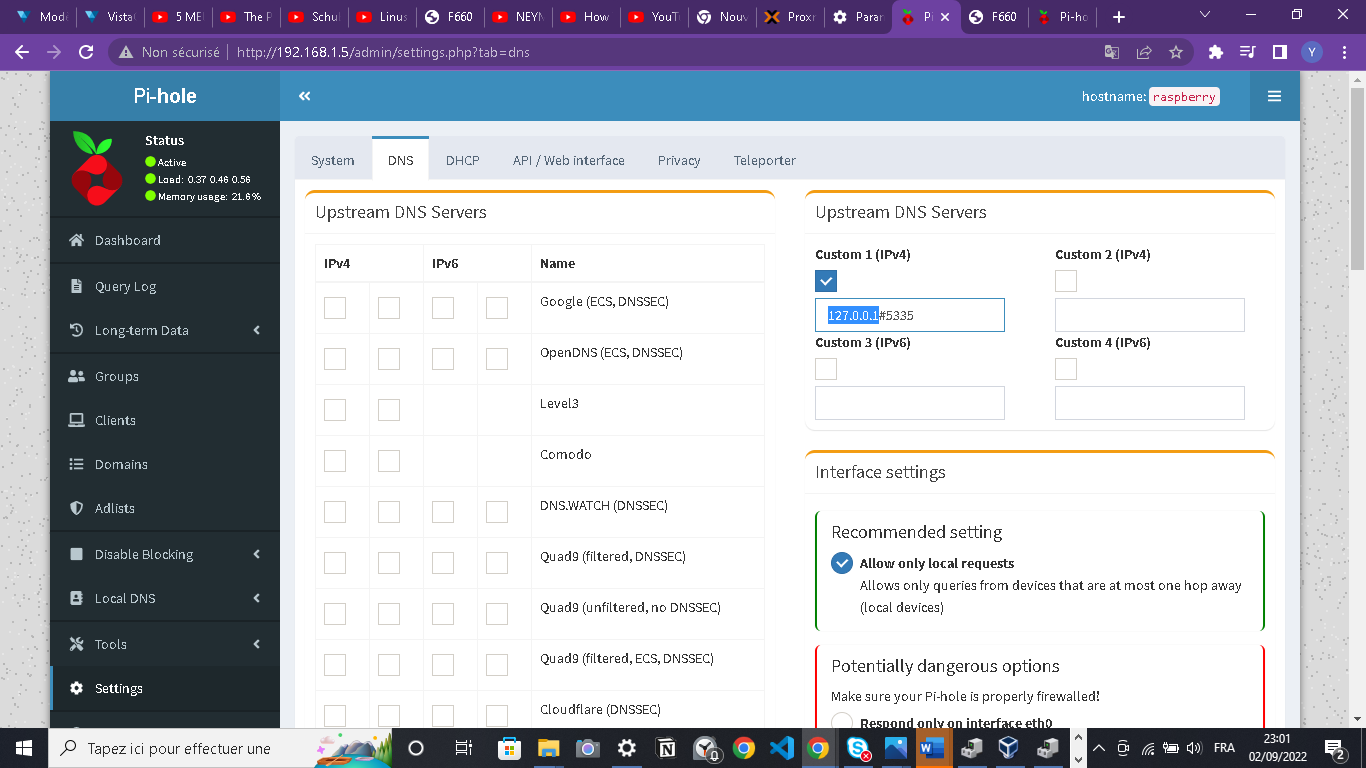This screenshot has width=1366, height=768.
Task: Go back with the browser back arrow
Action: [x=22, y=52]
